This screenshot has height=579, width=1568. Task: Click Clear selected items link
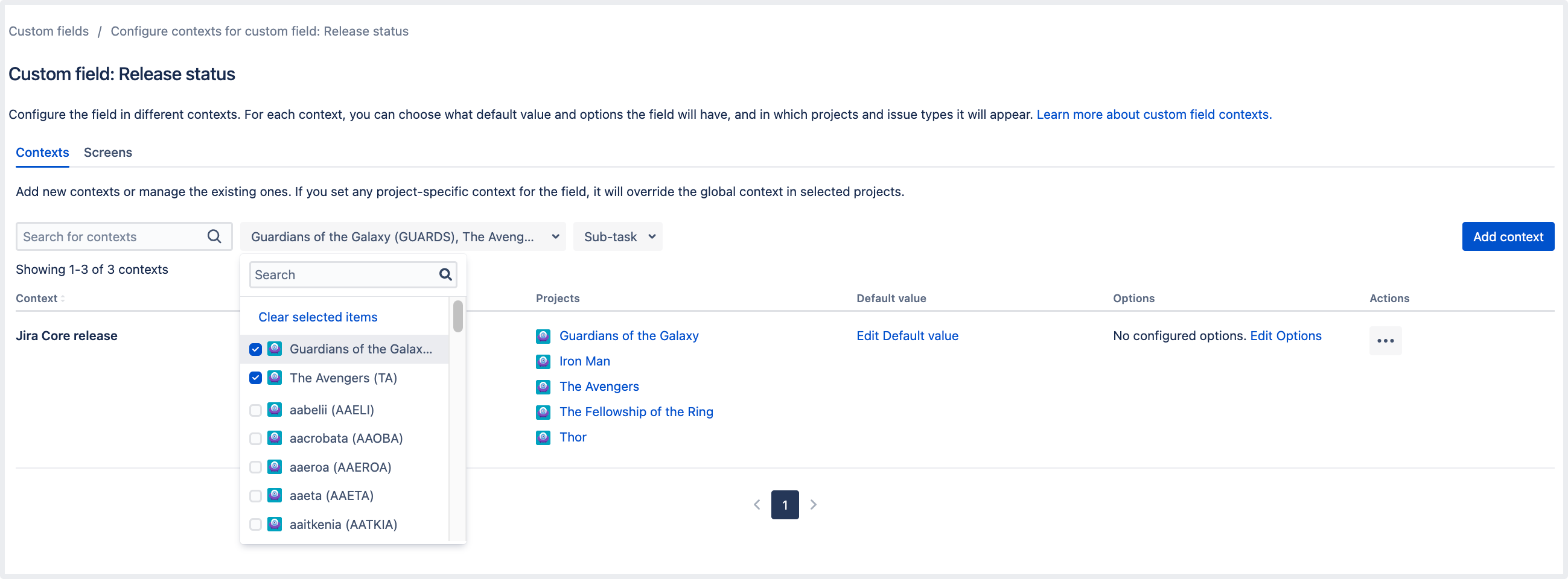(317, 317)
